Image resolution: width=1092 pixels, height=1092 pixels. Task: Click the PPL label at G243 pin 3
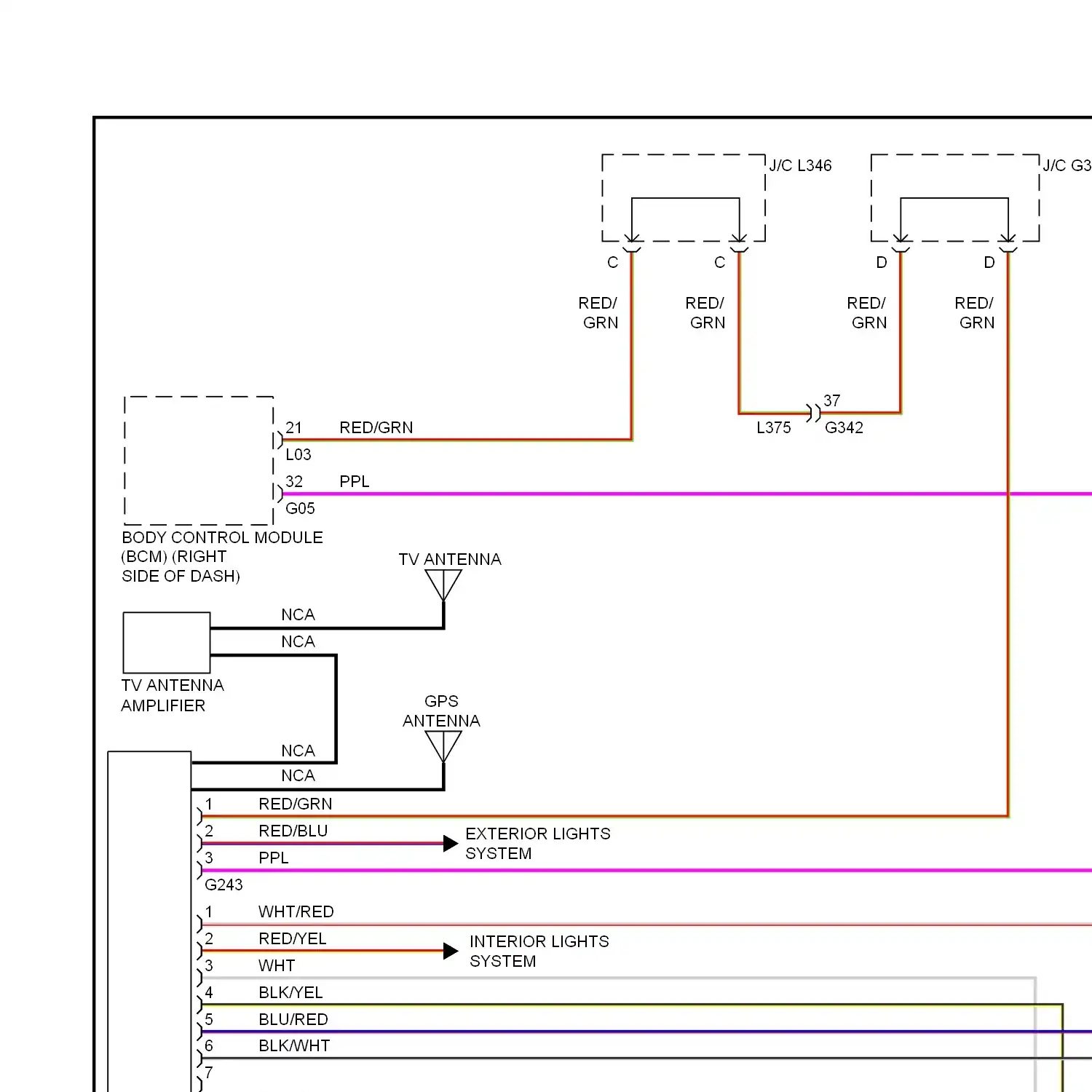tap(274, 858)
